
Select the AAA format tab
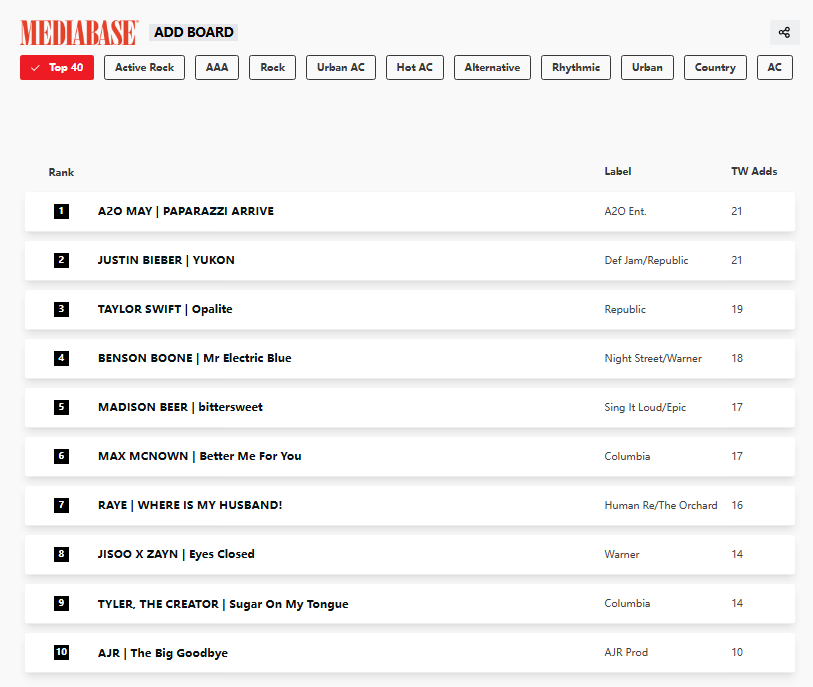pyautogui.click(x=217, y=68)
